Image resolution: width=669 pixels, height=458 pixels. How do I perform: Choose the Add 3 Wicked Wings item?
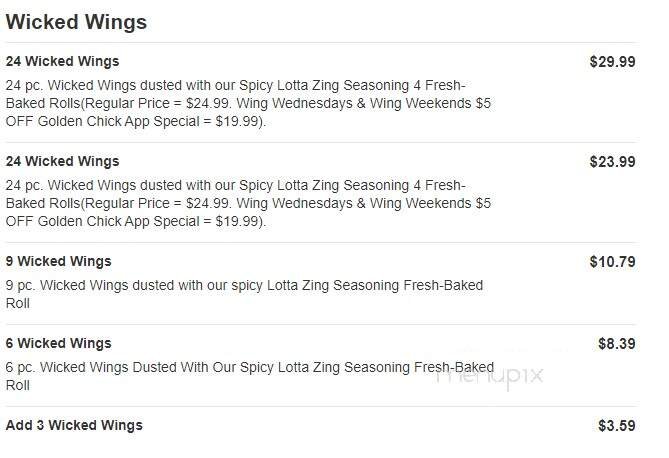(x=74, y=425)
